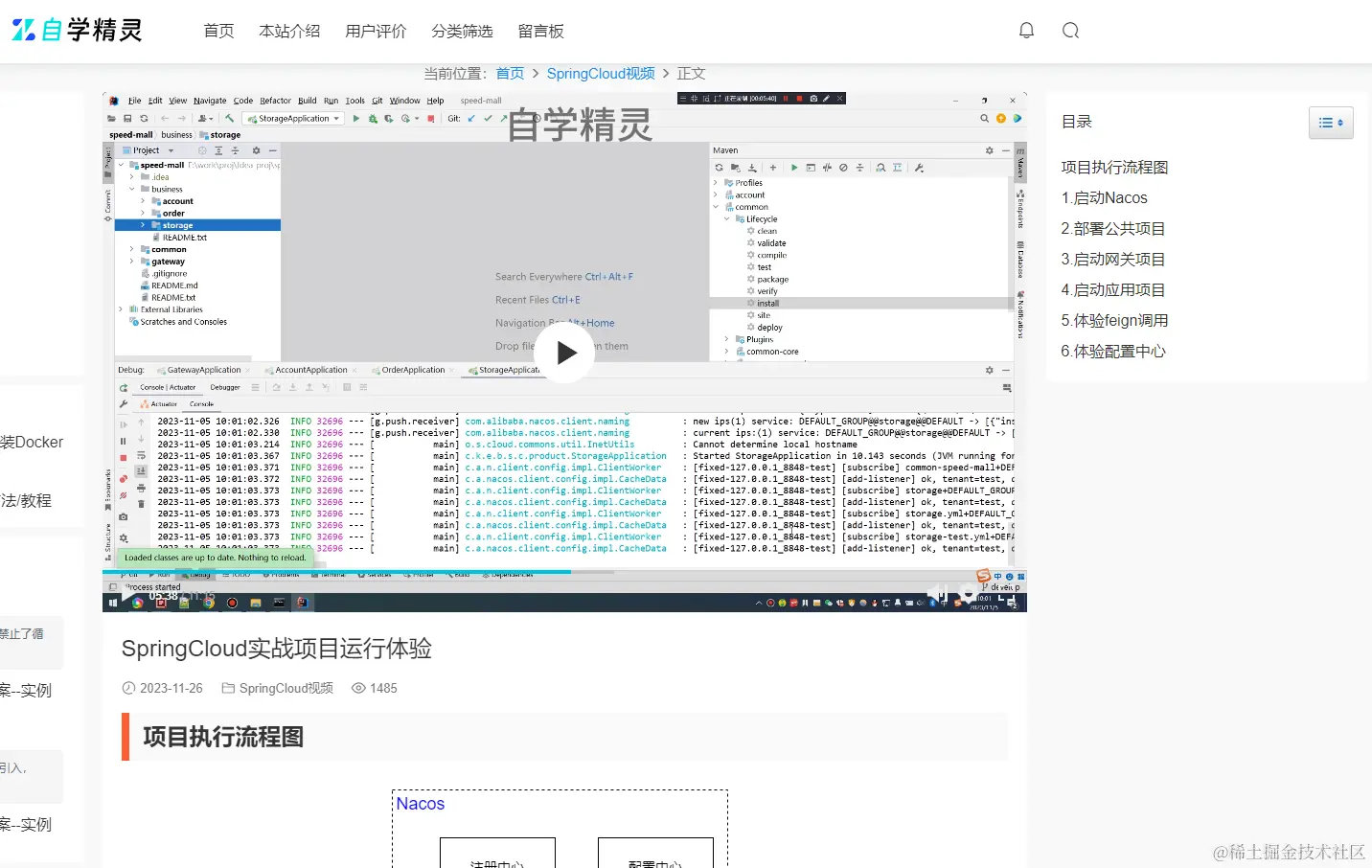Click the 项目执行流程图 section heading
The image size is (1372, 868).
pyautogui.click(x=223, y=737)
